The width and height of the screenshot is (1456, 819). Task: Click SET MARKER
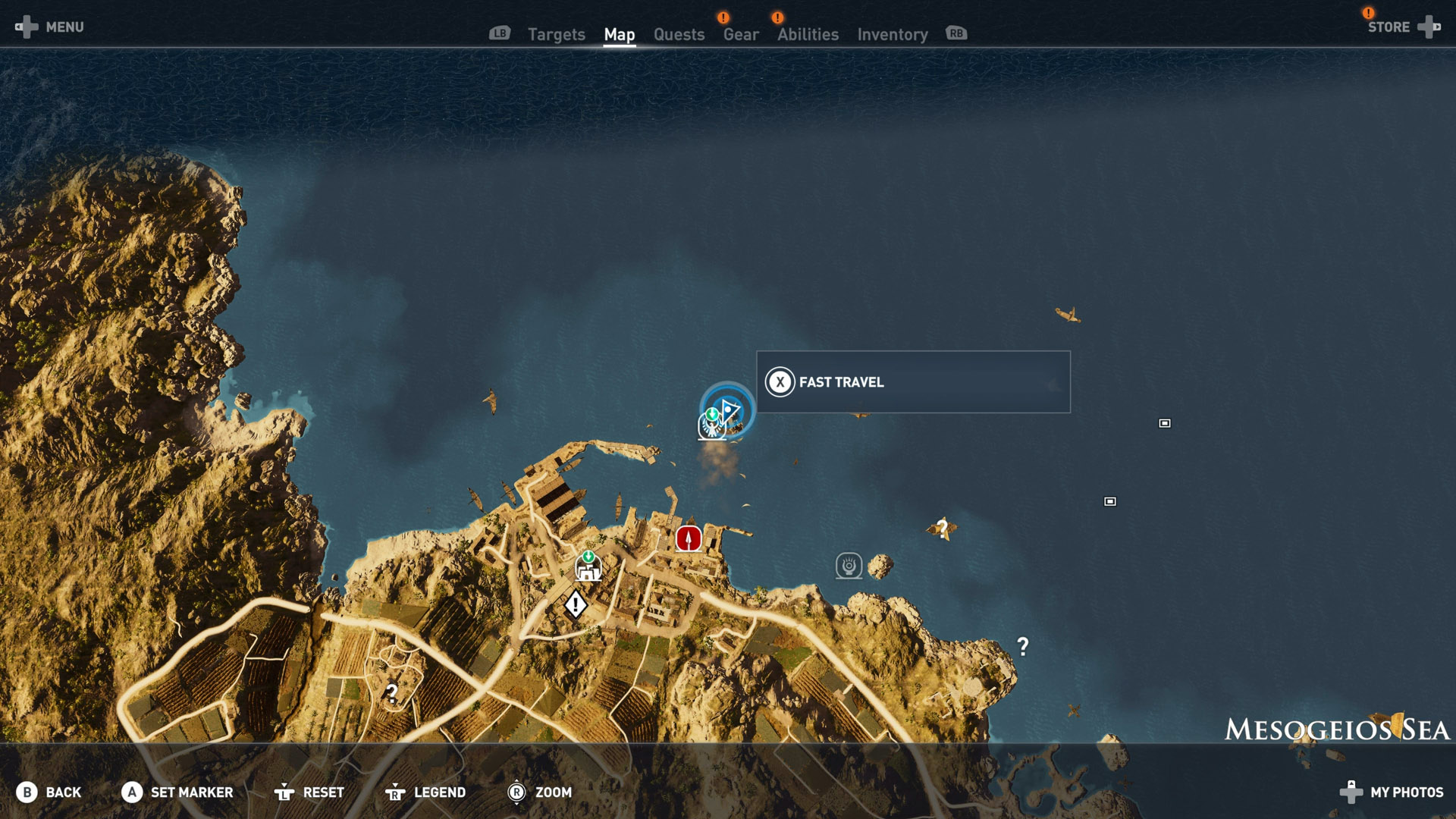[177, 792]
